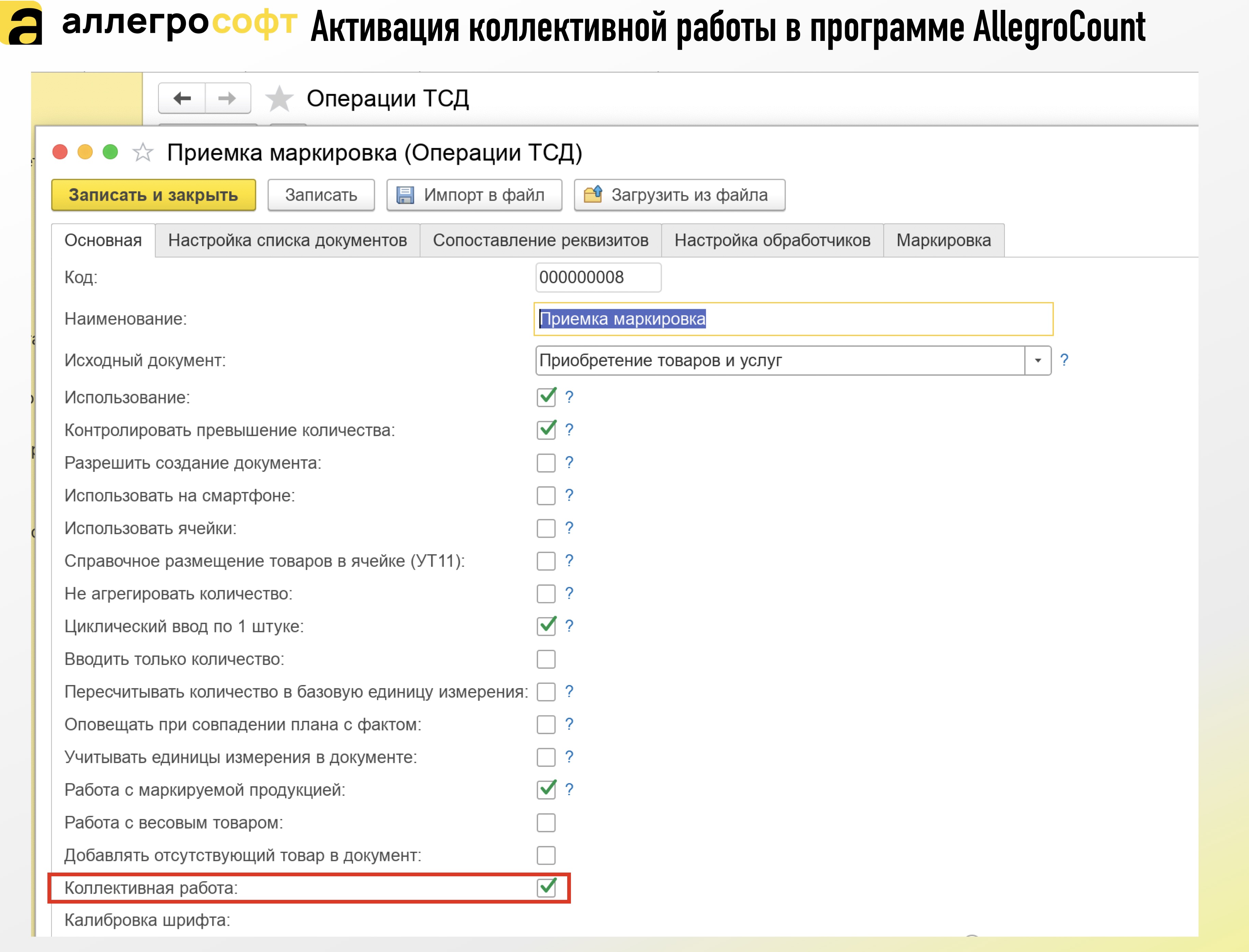This screenshot has height=952, width=1249.
Task: Open help for Работа с маркируемой продукцией
Action: point(569,789)
